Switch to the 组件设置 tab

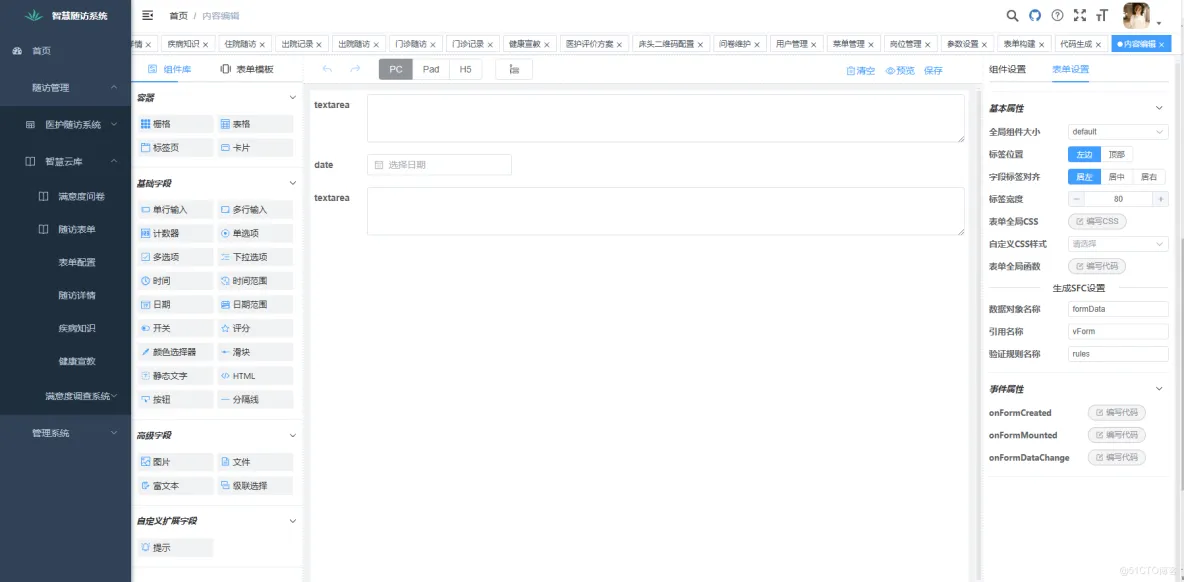[1007, 69]
